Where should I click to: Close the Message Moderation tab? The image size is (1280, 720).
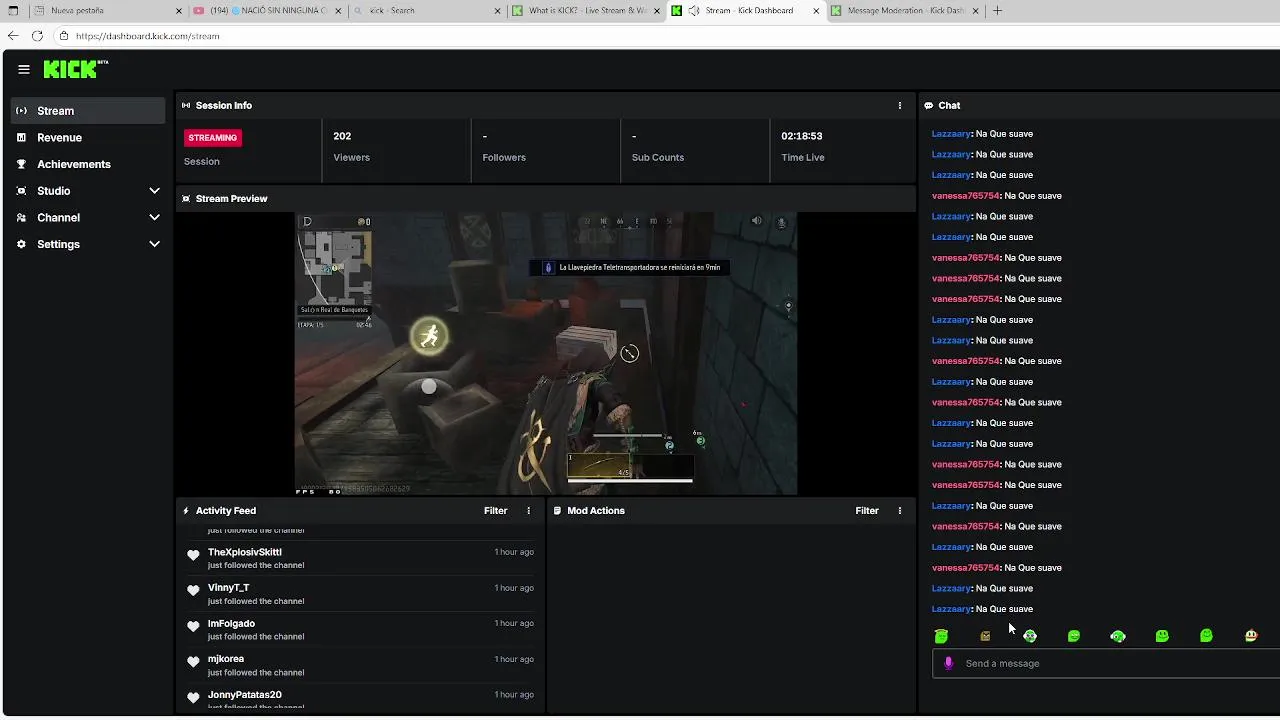pos(975,11)
